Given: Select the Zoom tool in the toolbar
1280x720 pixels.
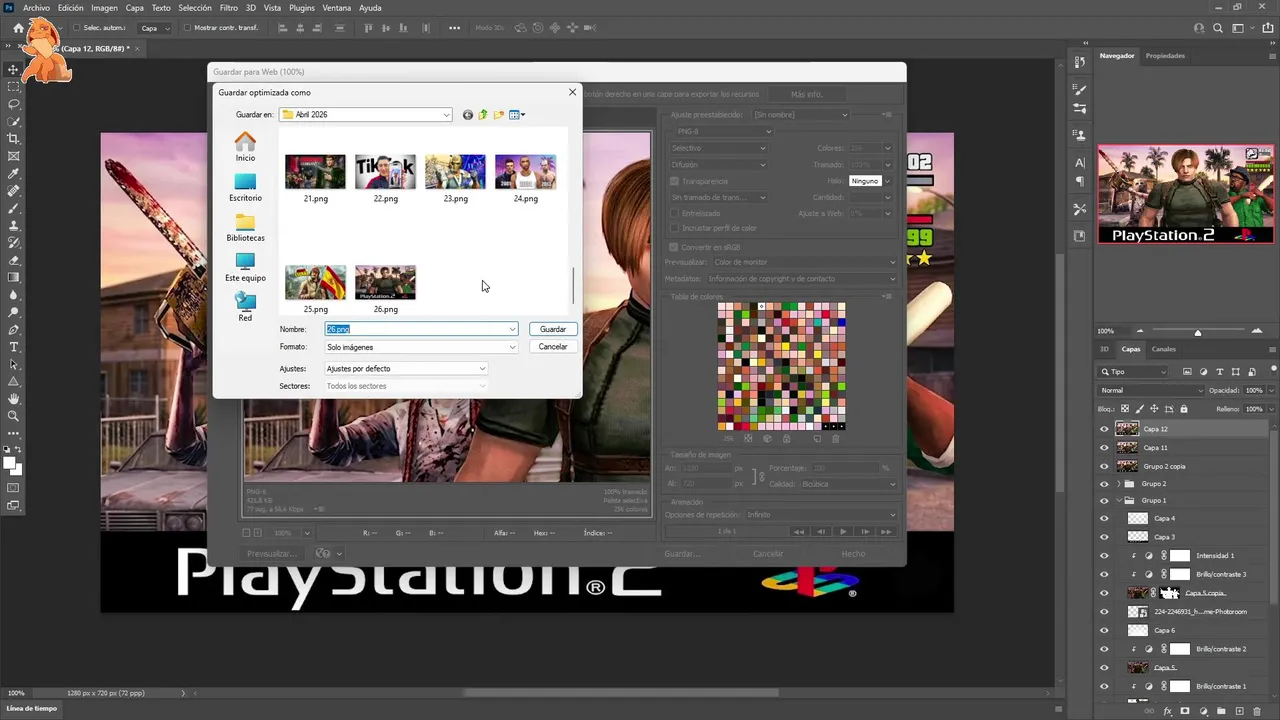Looking at the screenshot, I should [x=14, y=416].
